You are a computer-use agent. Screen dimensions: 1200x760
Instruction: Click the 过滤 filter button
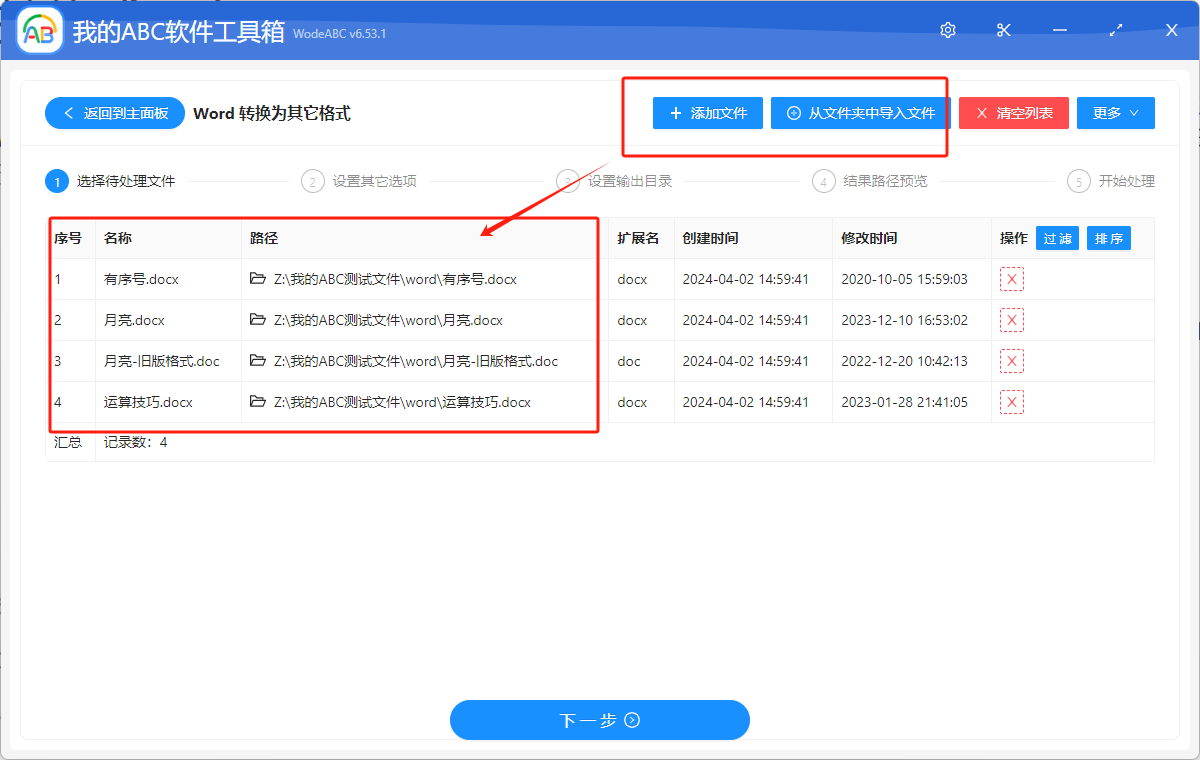click(x=1057, y=238)
